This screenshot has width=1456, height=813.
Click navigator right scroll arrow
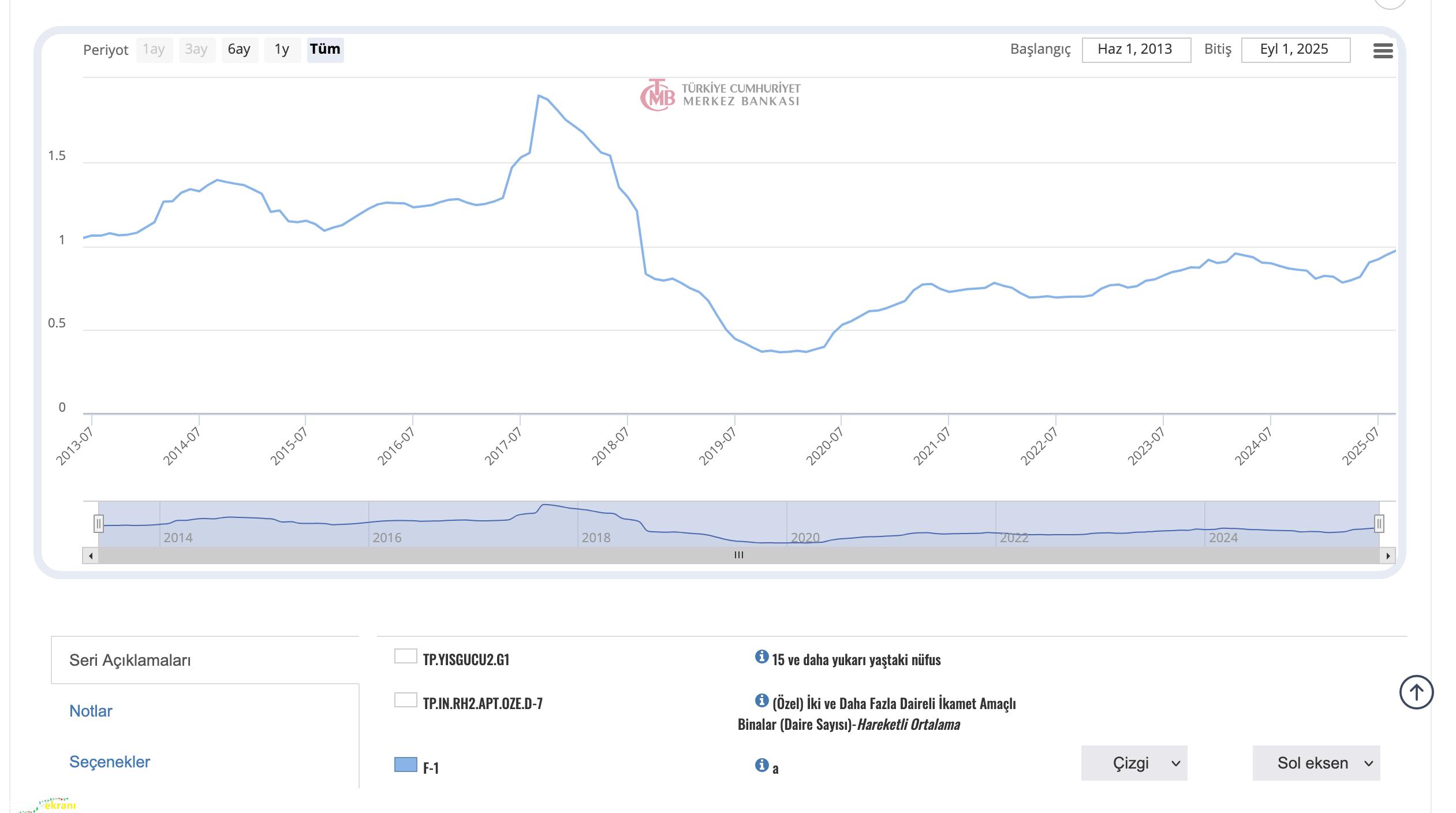click(x=1388, y=555)
